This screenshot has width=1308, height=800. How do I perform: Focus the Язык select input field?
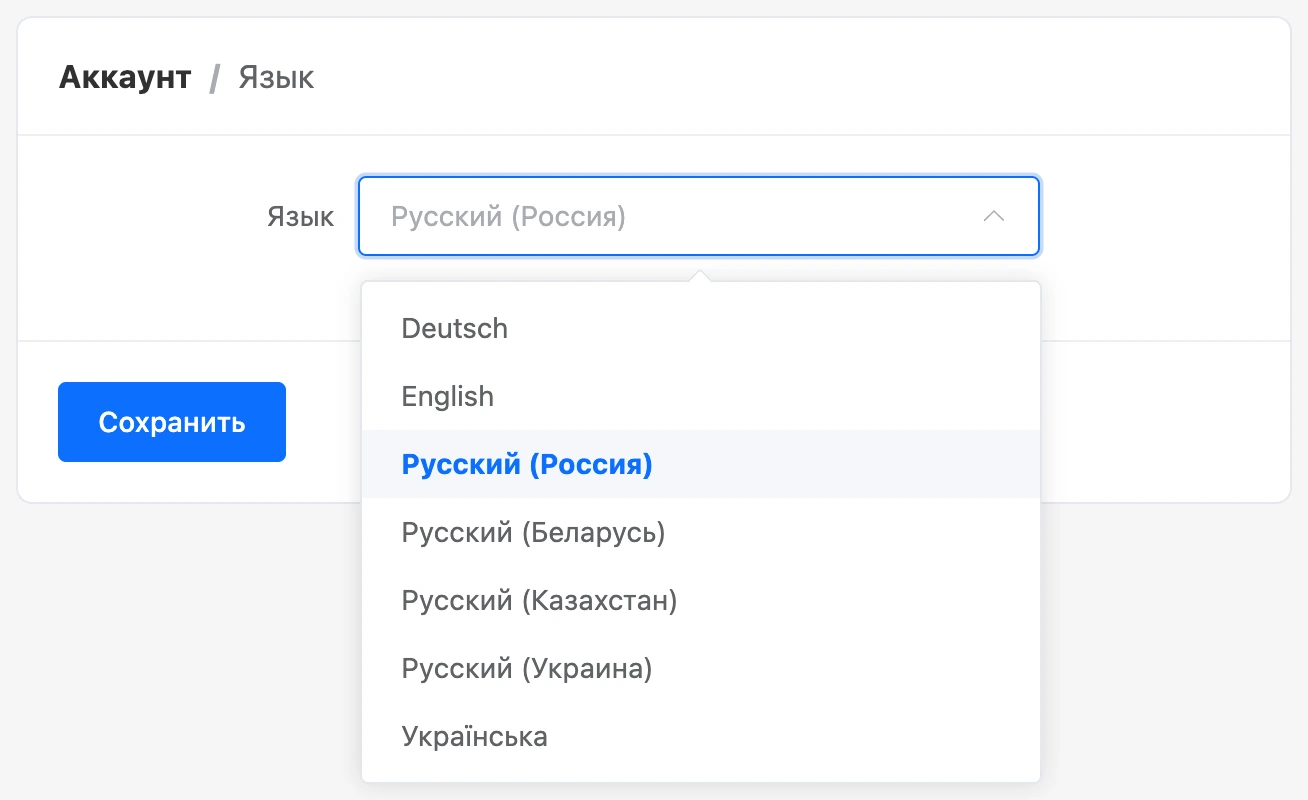click(699, 216)
